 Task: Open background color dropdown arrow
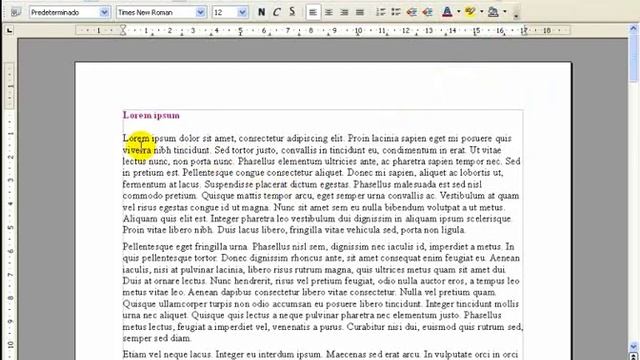click(505, 12)
